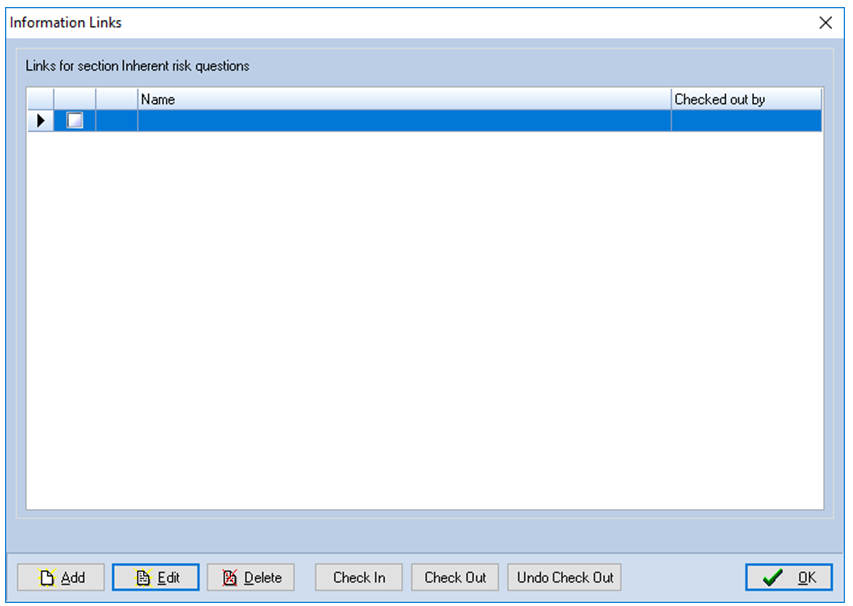Click the Add button
The image size is (853, 606).
tap(60, 577)
